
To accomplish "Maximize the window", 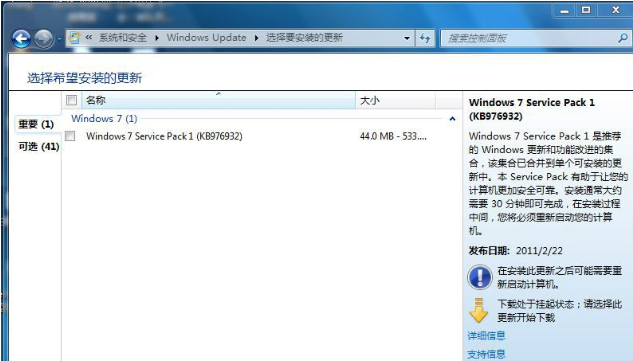I will click(x=586, y=10).
